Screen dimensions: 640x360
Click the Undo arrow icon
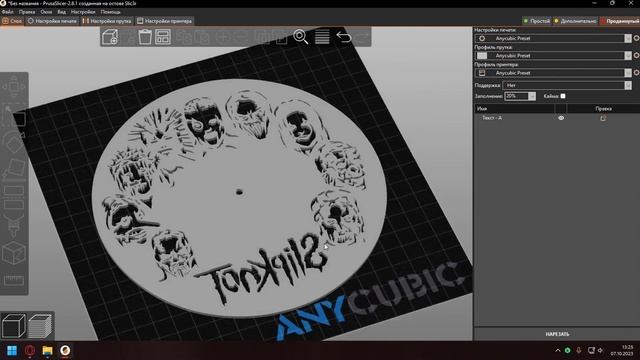[x=344, y=37]
